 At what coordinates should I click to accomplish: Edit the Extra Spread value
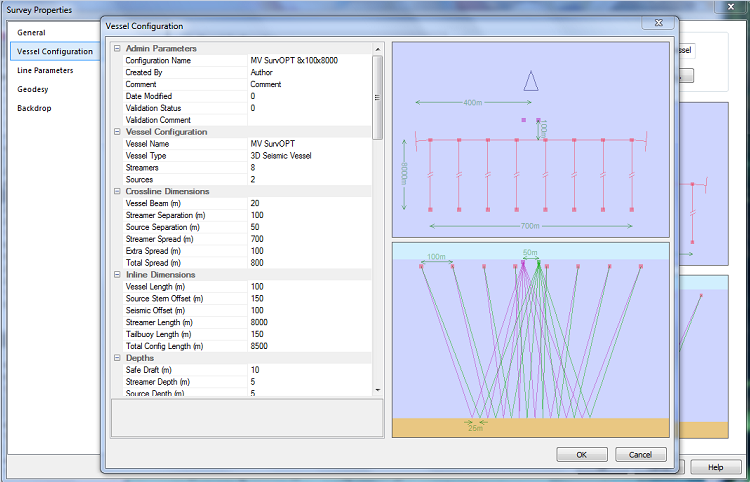[x=309, y=251]
